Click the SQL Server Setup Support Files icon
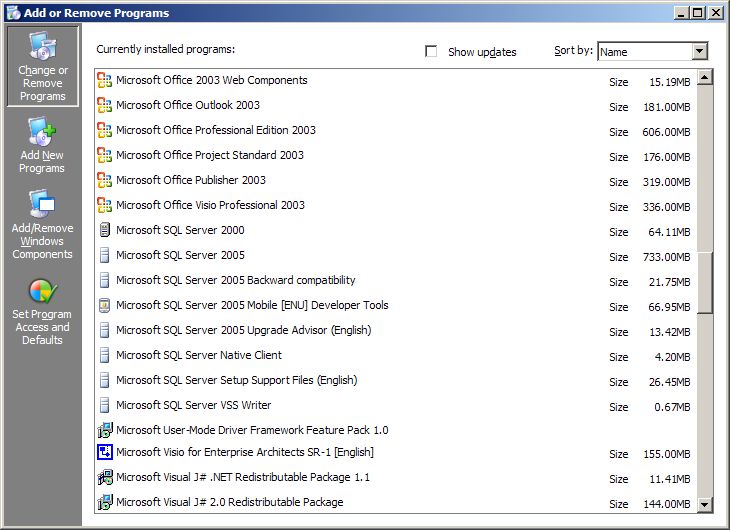This screenshot has width=730, height=530. coord(105,380)
